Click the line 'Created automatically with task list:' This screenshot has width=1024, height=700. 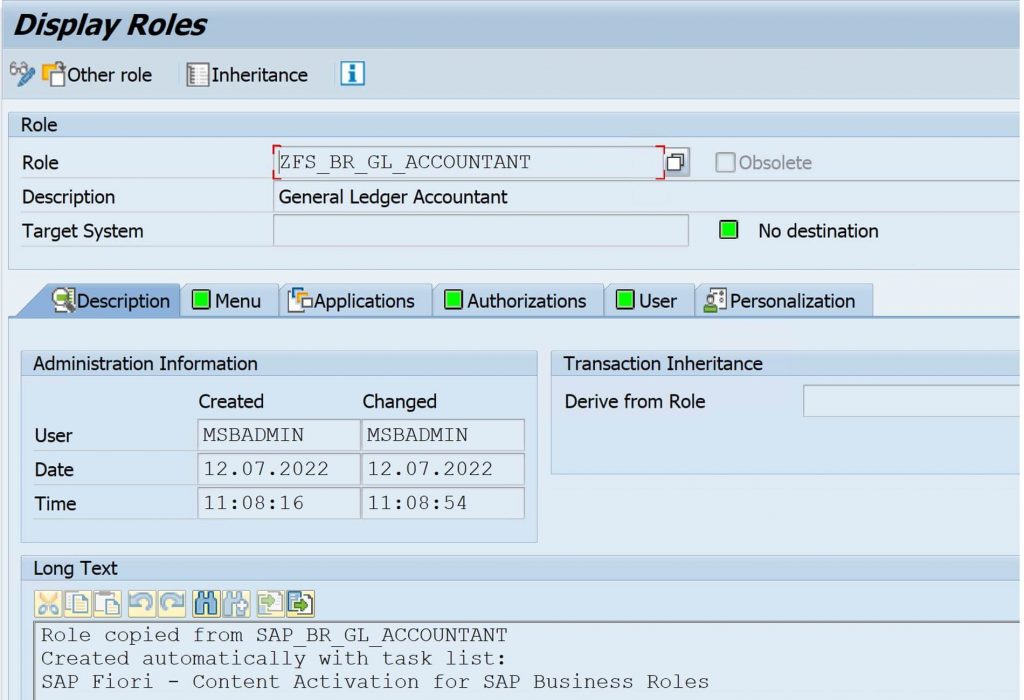(274, 658)
